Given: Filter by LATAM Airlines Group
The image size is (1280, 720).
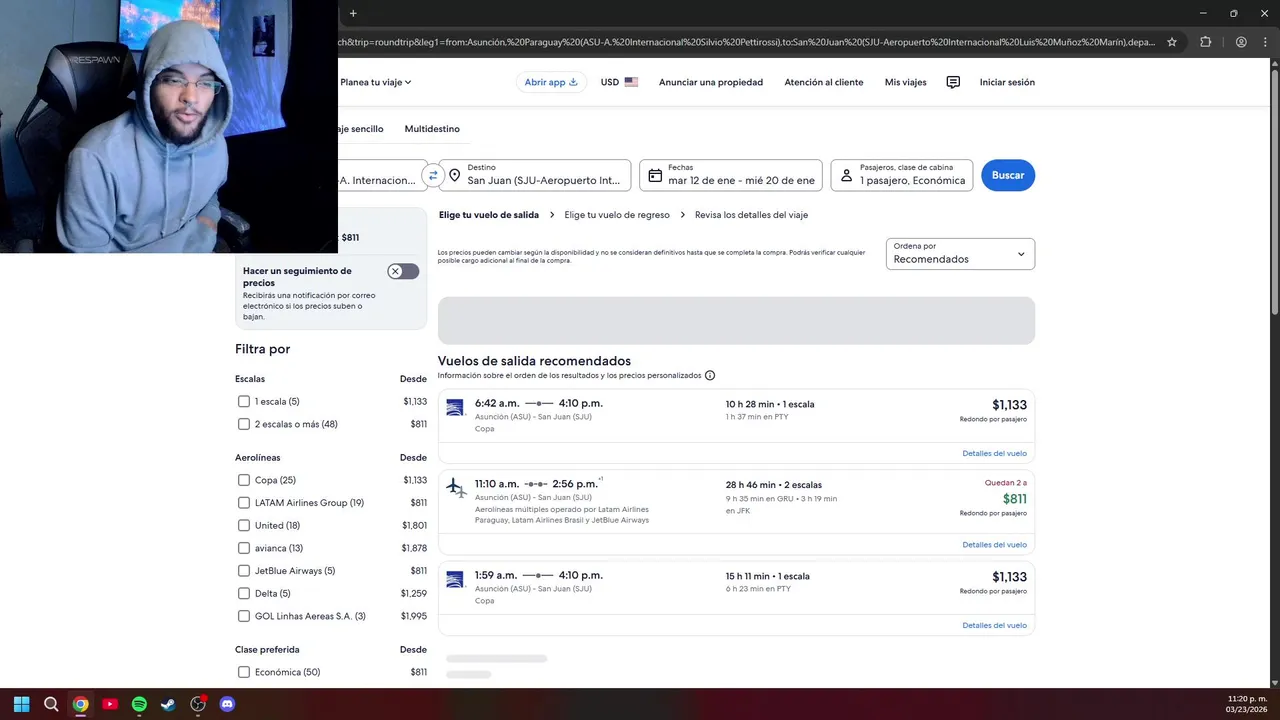Looking at the screenshot, I should tap(244, 503).
